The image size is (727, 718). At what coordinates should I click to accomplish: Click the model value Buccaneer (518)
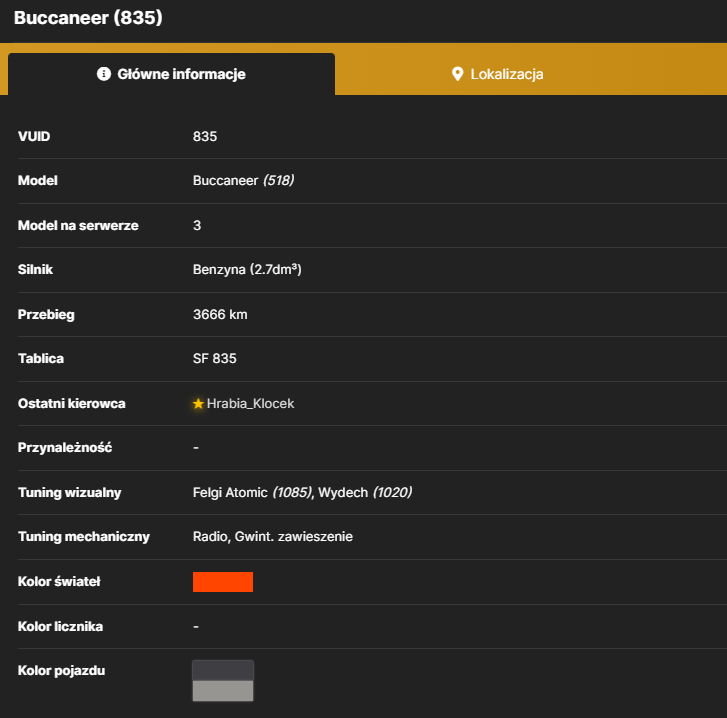pos(243,180)
